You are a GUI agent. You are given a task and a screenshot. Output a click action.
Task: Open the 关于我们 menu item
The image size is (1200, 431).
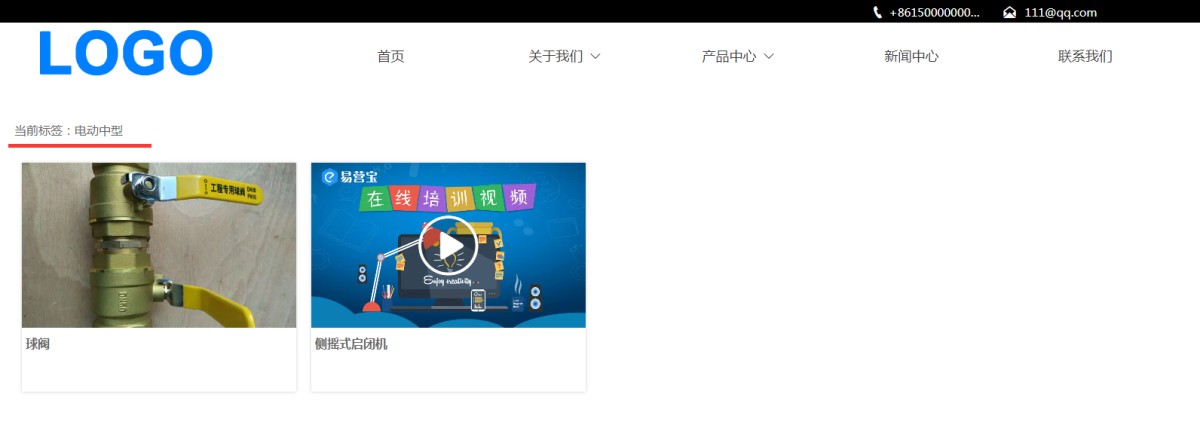(x=555, y=57)
